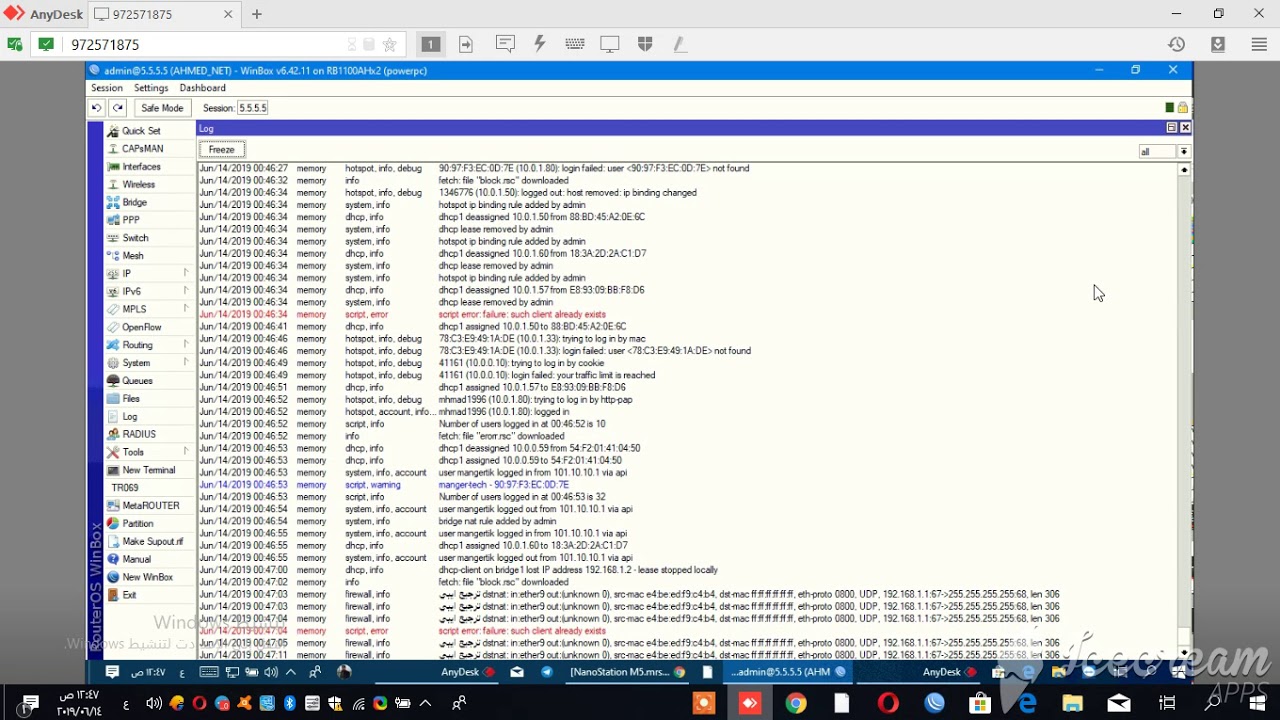This screenshot has width=1280, height=720.
Task: Open the Partition section
Action: [138, 524]
